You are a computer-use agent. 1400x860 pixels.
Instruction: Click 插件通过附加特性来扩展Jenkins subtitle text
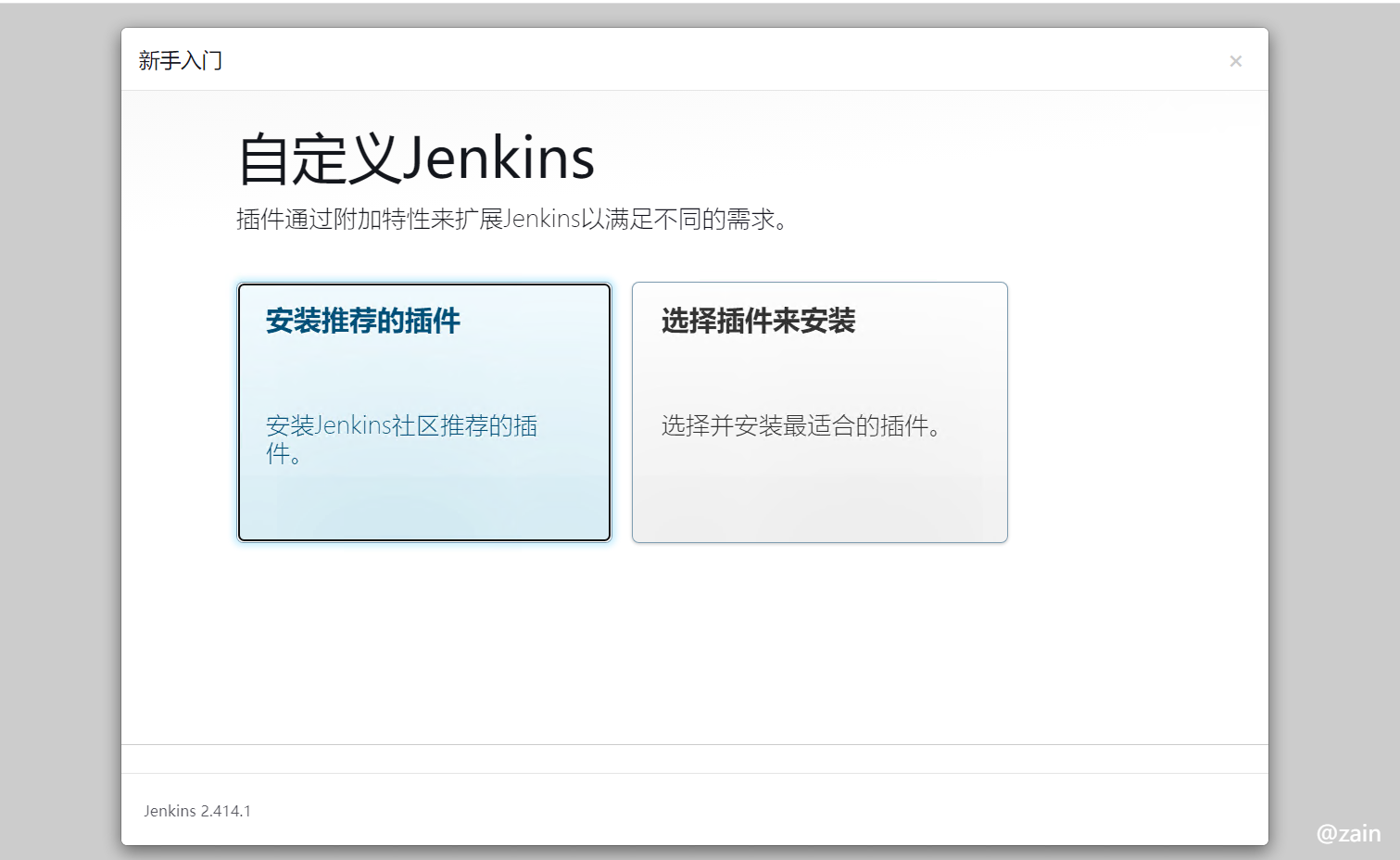click(512, 220)
